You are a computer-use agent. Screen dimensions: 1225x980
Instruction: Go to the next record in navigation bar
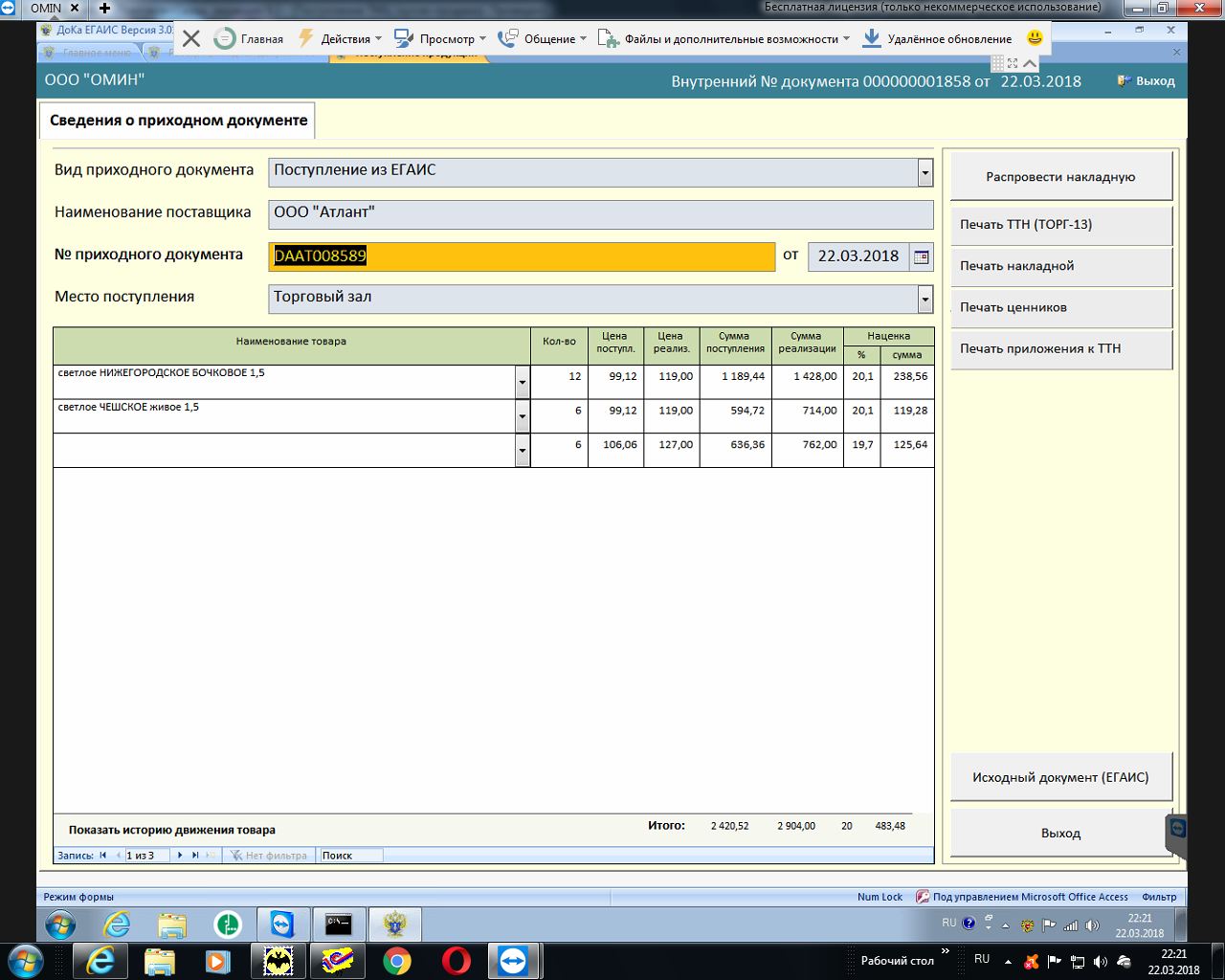pyautogui.click(x=180, y=856)
